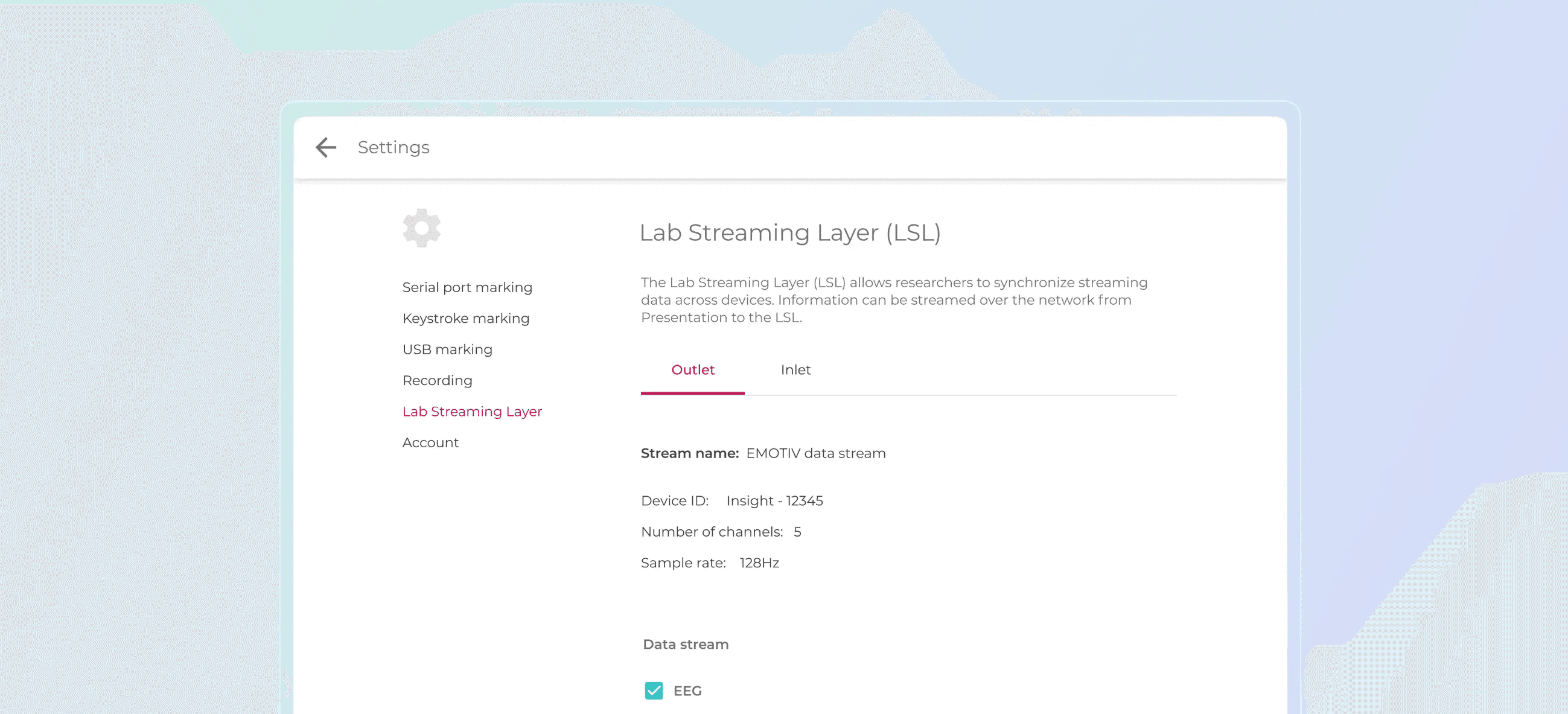Viewport: 1568px width, 714px height.
Task: Select Lab Streaming Layer sidebar item
Action: 472,412
